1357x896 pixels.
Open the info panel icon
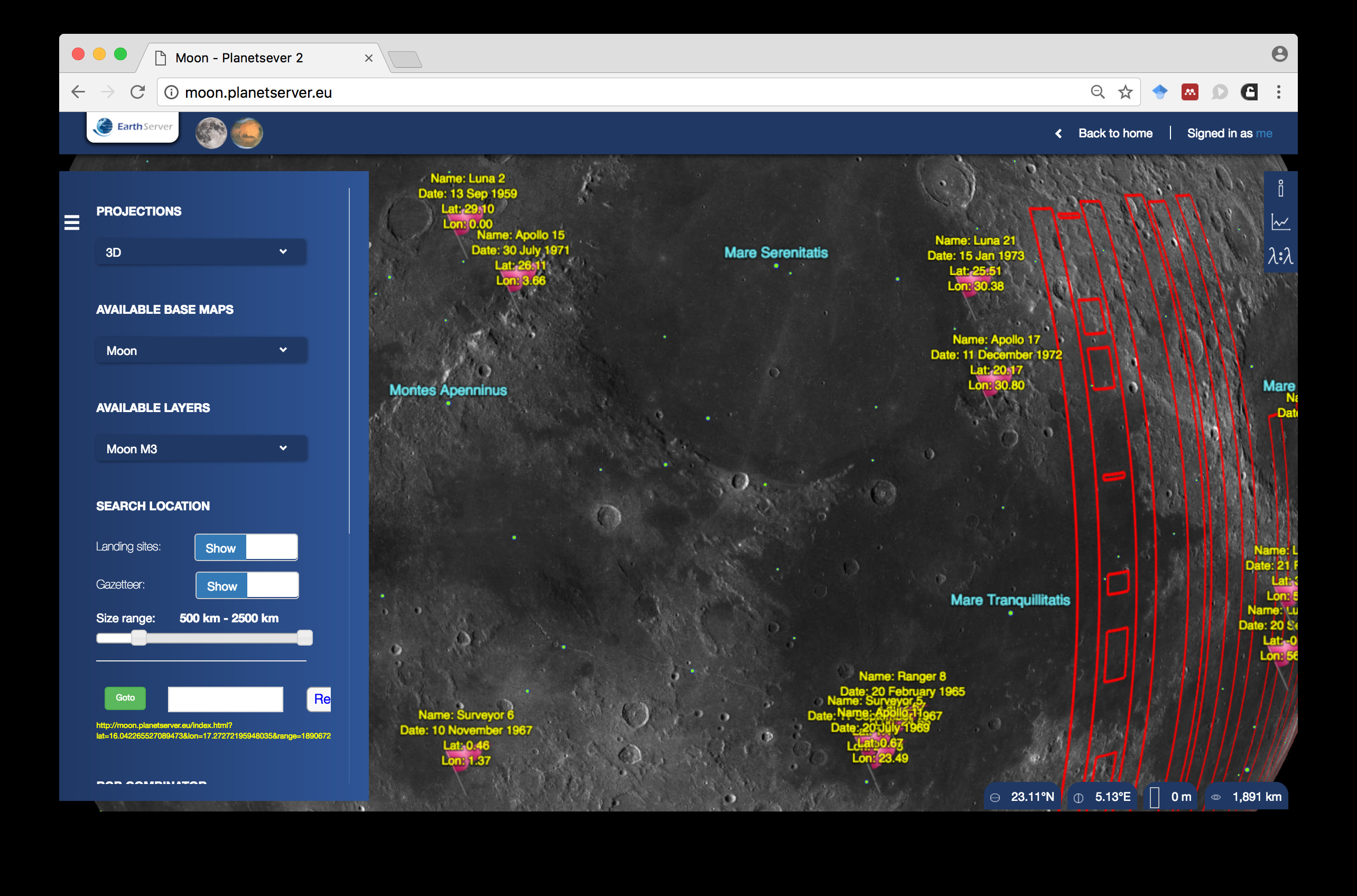[1280, 188]
